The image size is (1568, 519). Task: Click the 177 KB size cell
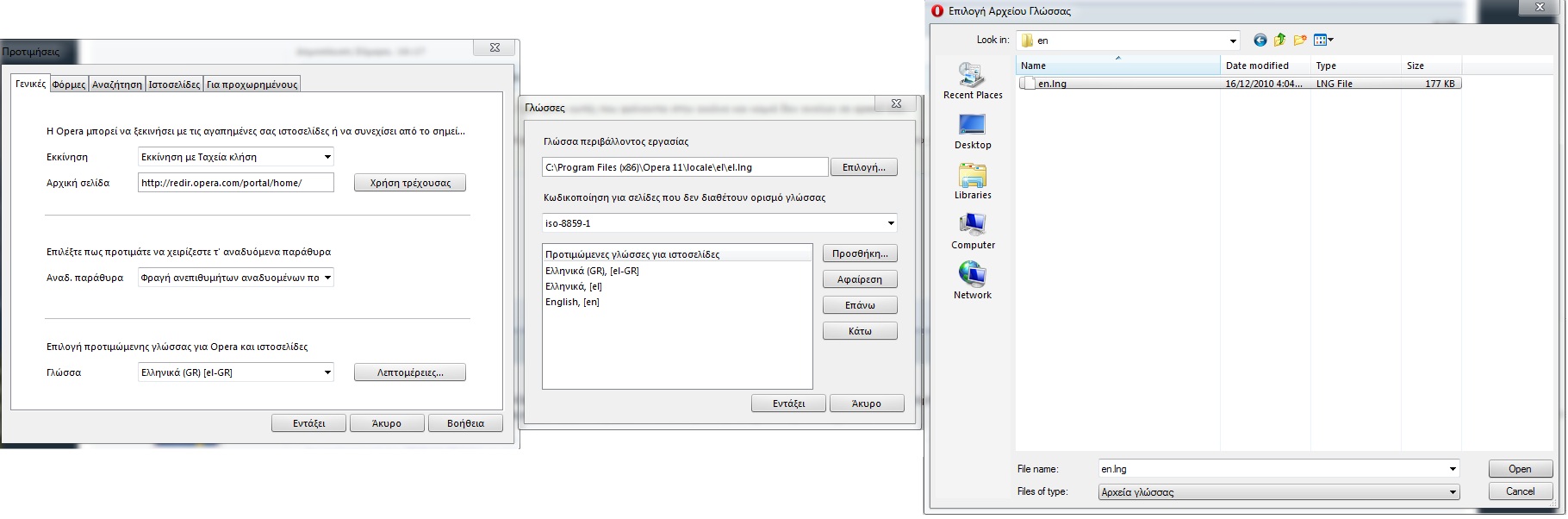pos(1440,84)
